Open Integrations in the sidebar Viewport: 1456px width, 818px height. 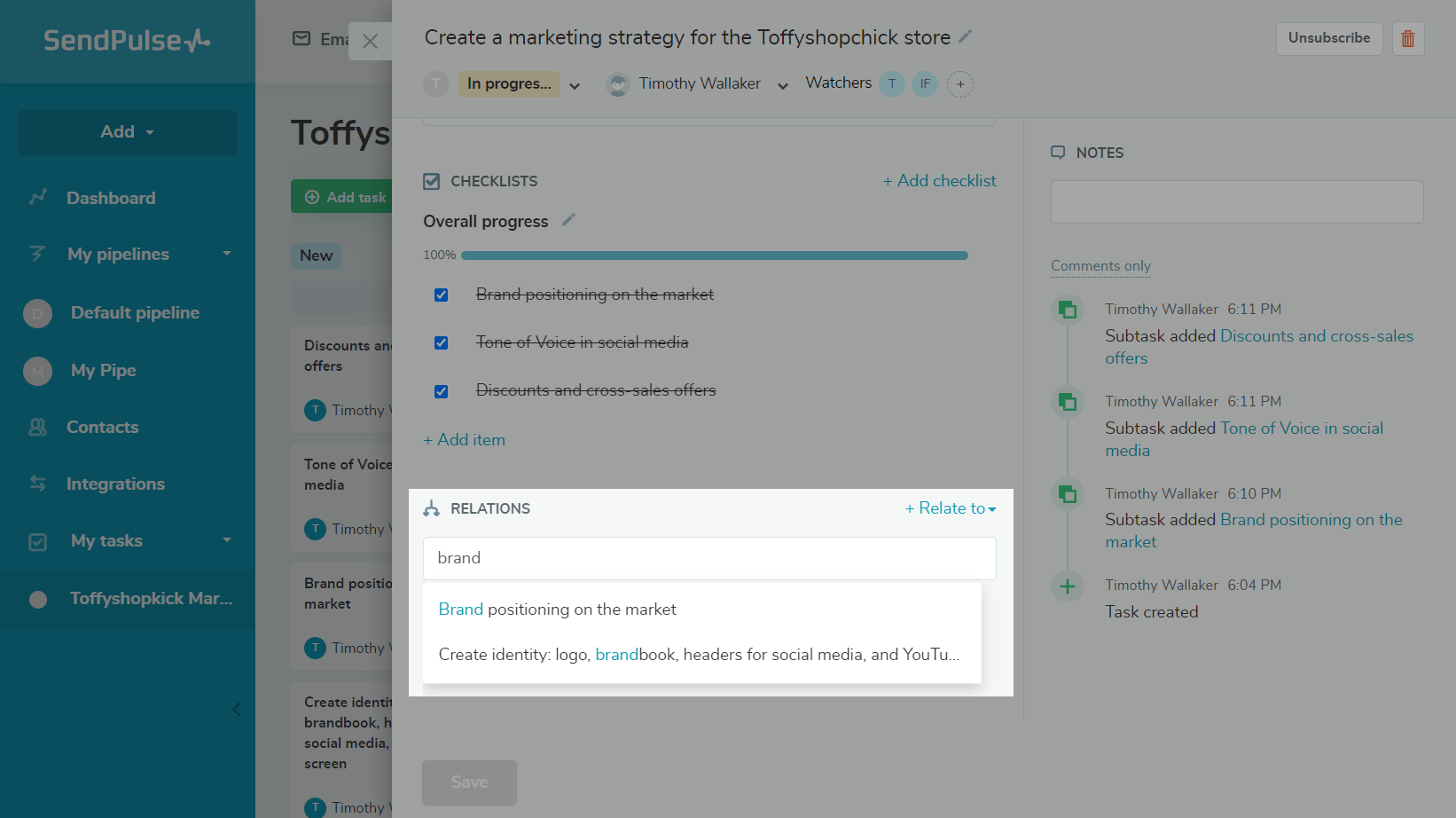pyautogui.click(x=115, y=484)
